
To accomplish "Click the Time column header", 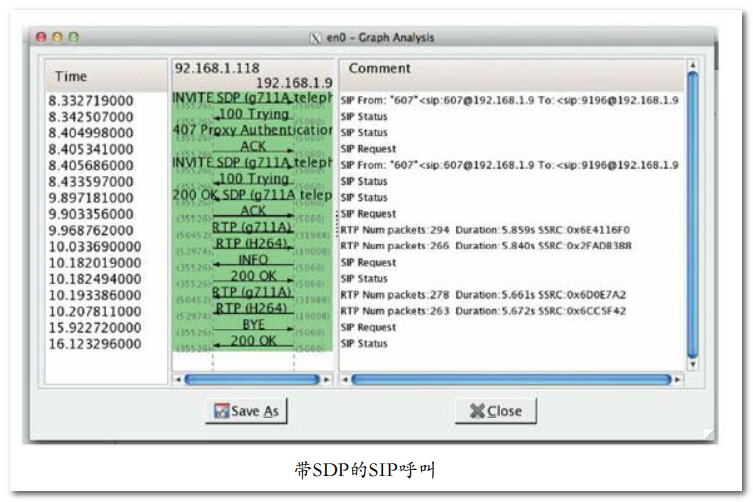I will pyautogui.click(x=106, y=76).
